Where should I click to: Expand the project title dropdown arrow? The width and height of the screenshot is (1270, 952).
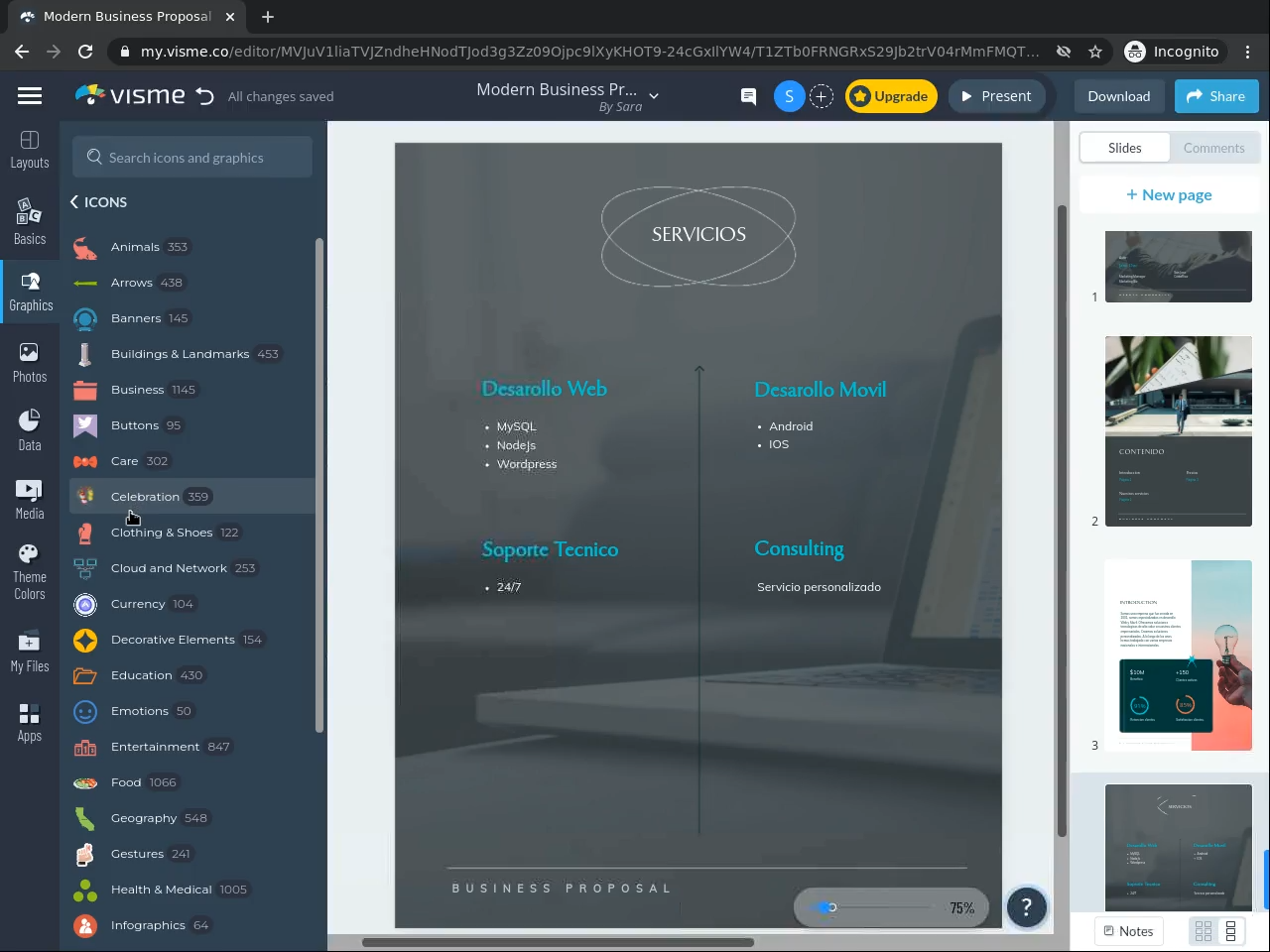point(654,96)
